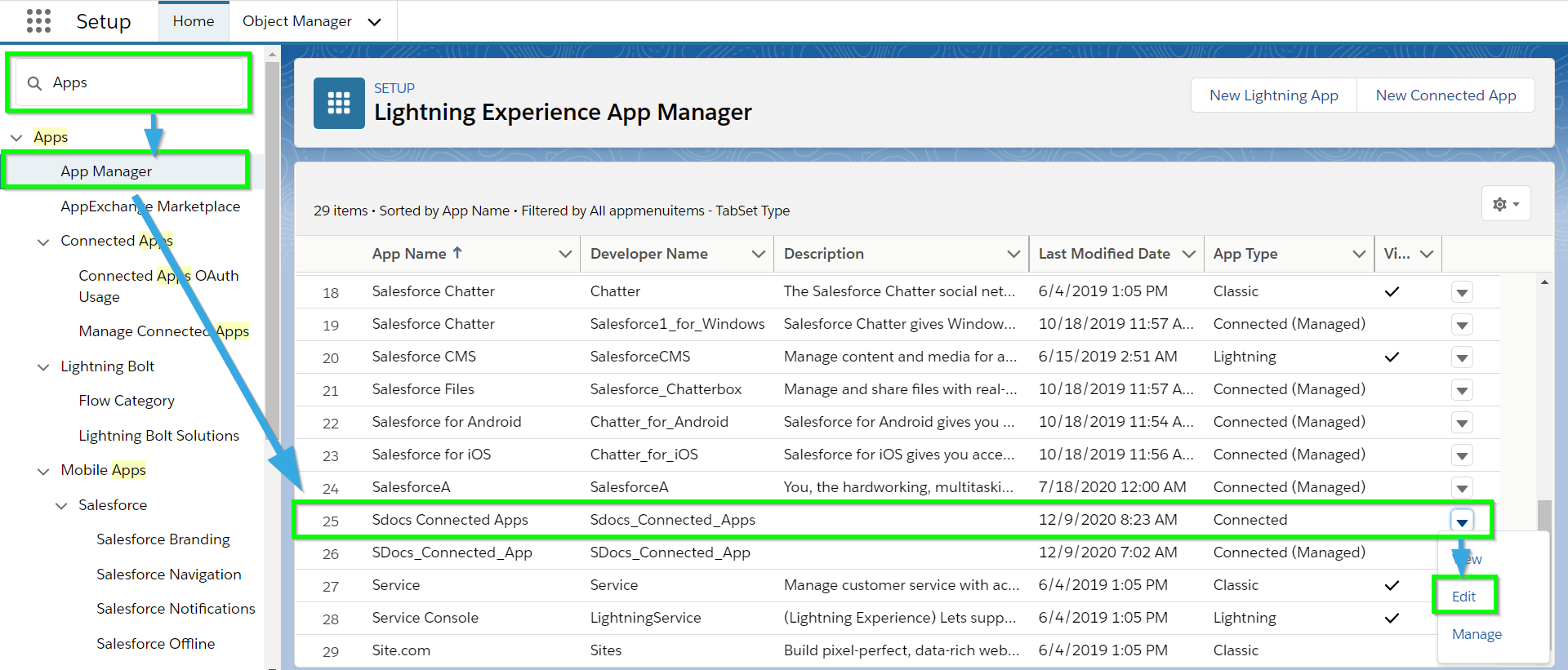Screen dimensions: 1568x670
Task: Open Visible column menu chevron
Action: pyautogui.click(x=1427, y=254)
